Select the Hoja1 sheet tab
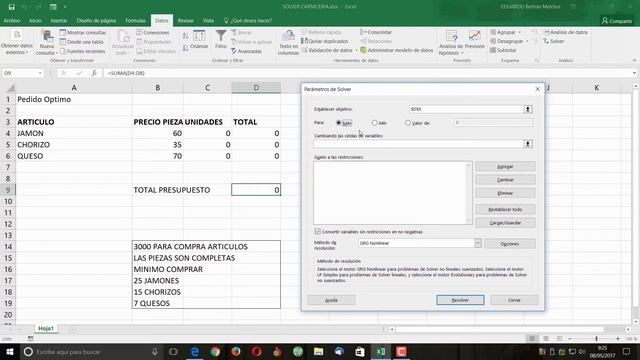This screenshot has width=640, height=360. point(46,328)
